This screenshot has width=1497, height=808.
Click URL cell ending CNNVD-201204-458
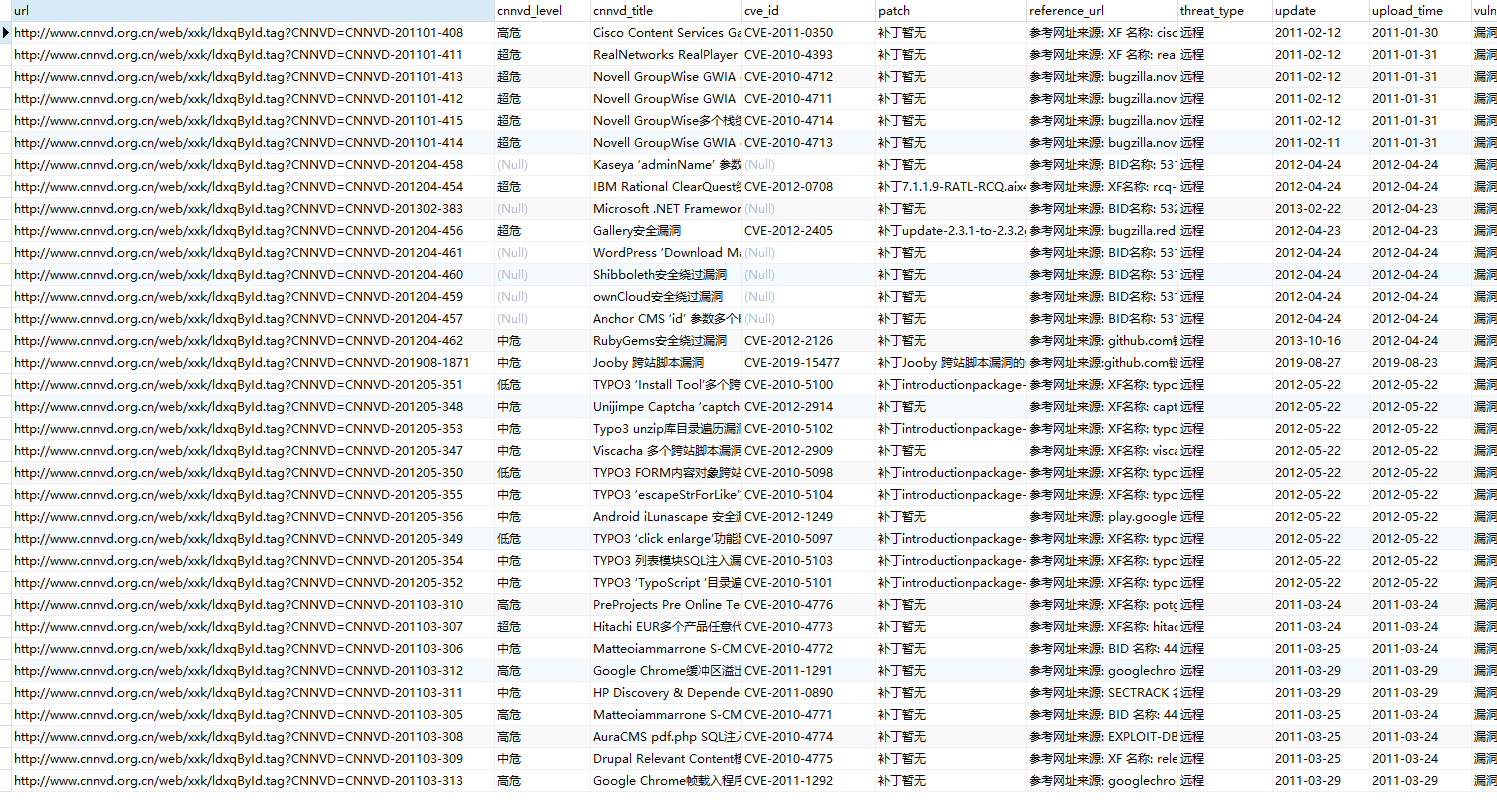click(253, 165)
